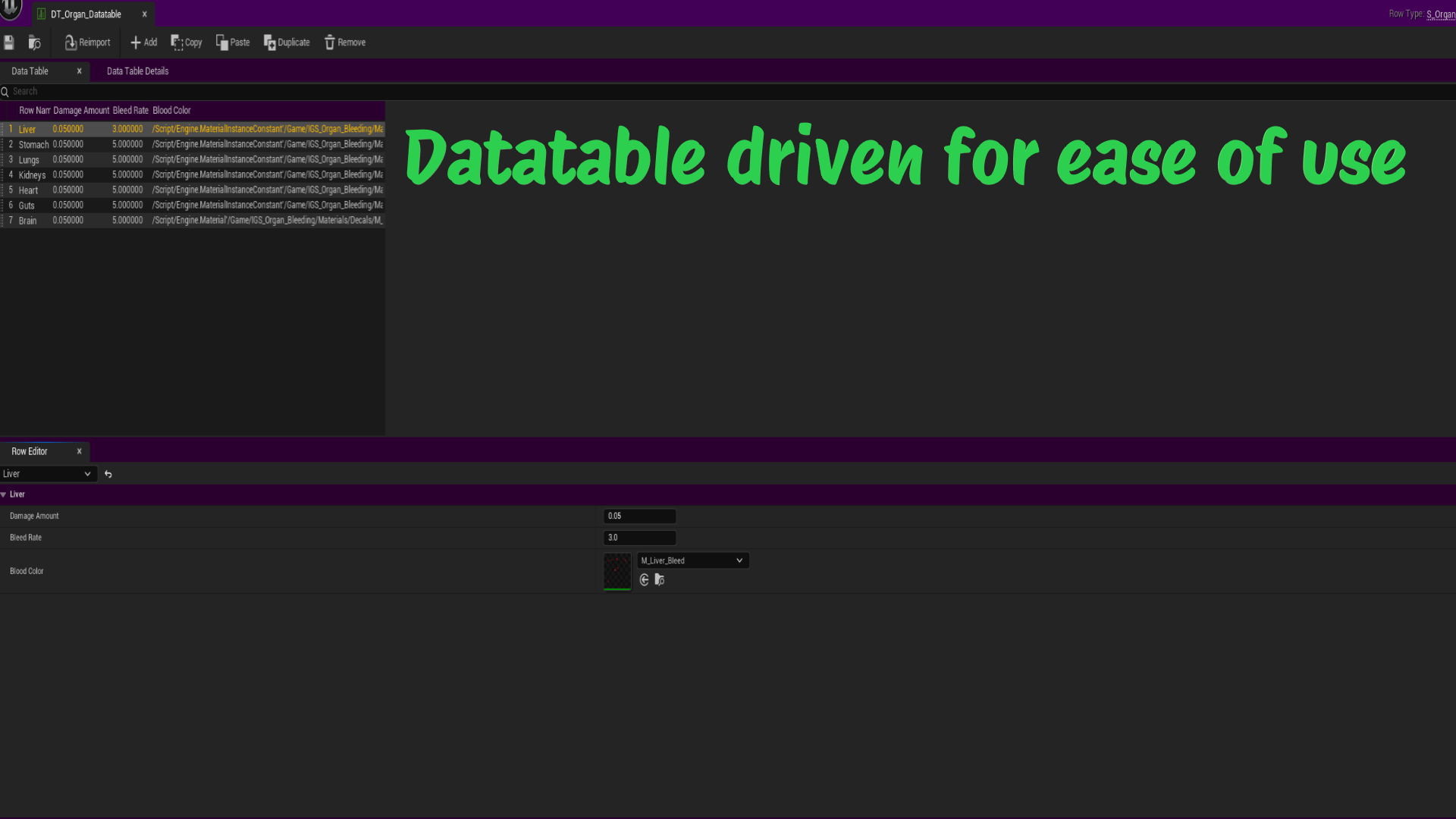This screenshot has width=1456, height=819.
Task: Paste a row with the Paste button
Action: pyautogui.click(x=233, y=42)
